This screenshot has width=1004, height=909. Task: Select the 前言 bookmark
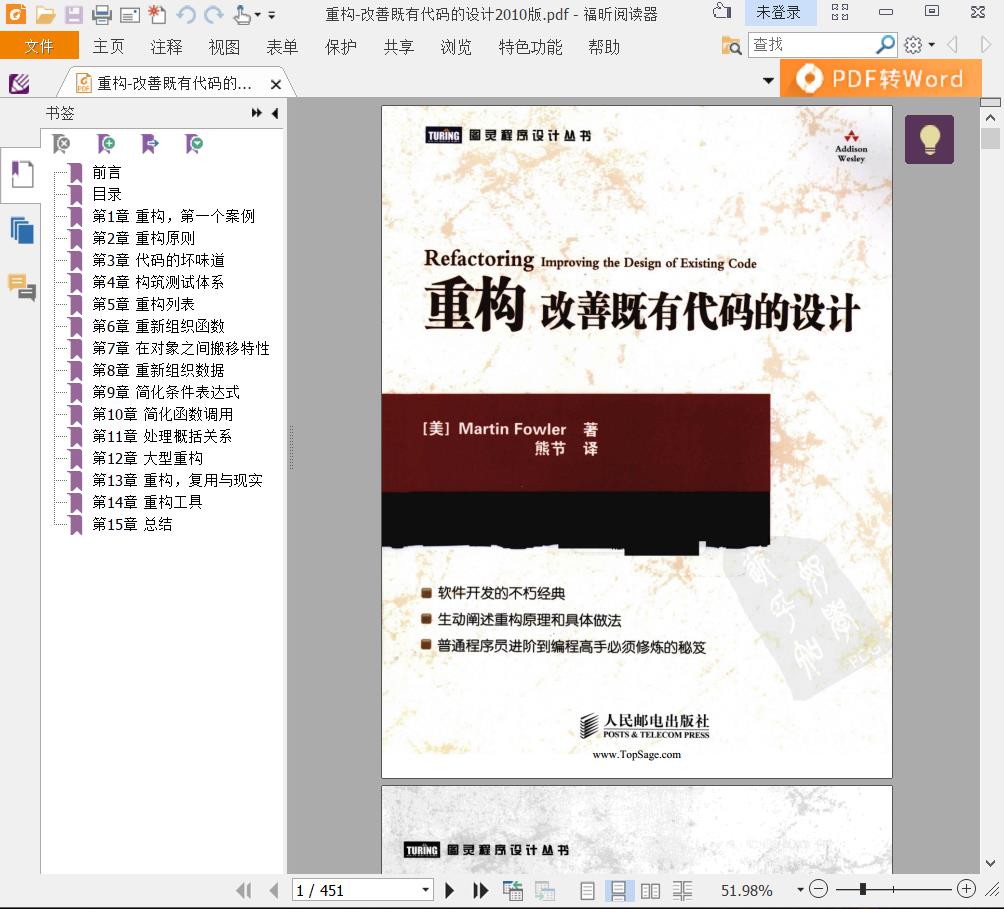106,172
